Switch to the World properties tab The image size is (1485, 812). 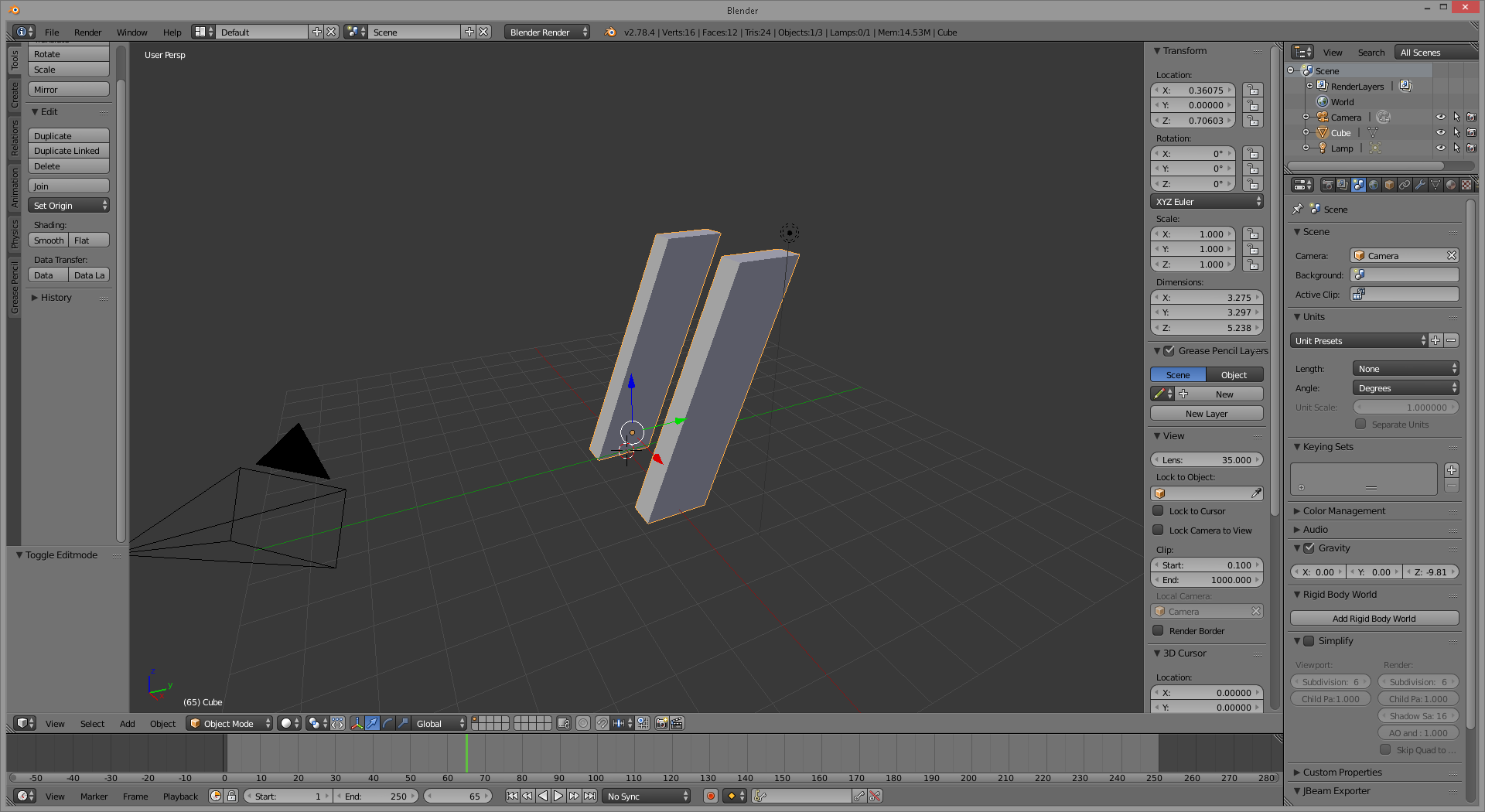[x=1374, y=185]
